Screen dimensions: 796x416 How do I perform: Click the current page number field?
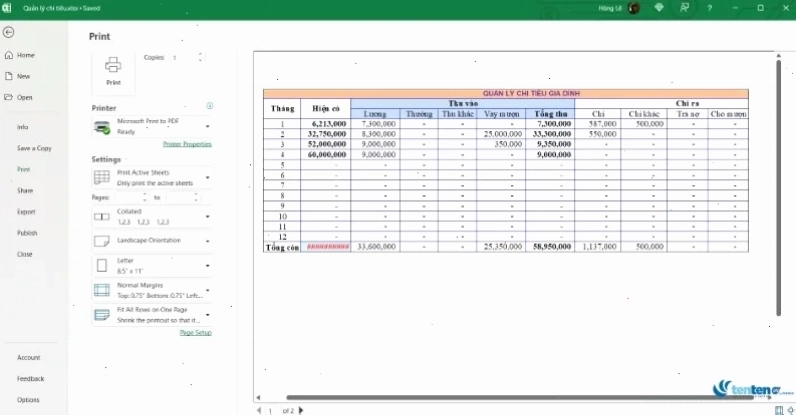pyautogui.click(x=271, y=410)
